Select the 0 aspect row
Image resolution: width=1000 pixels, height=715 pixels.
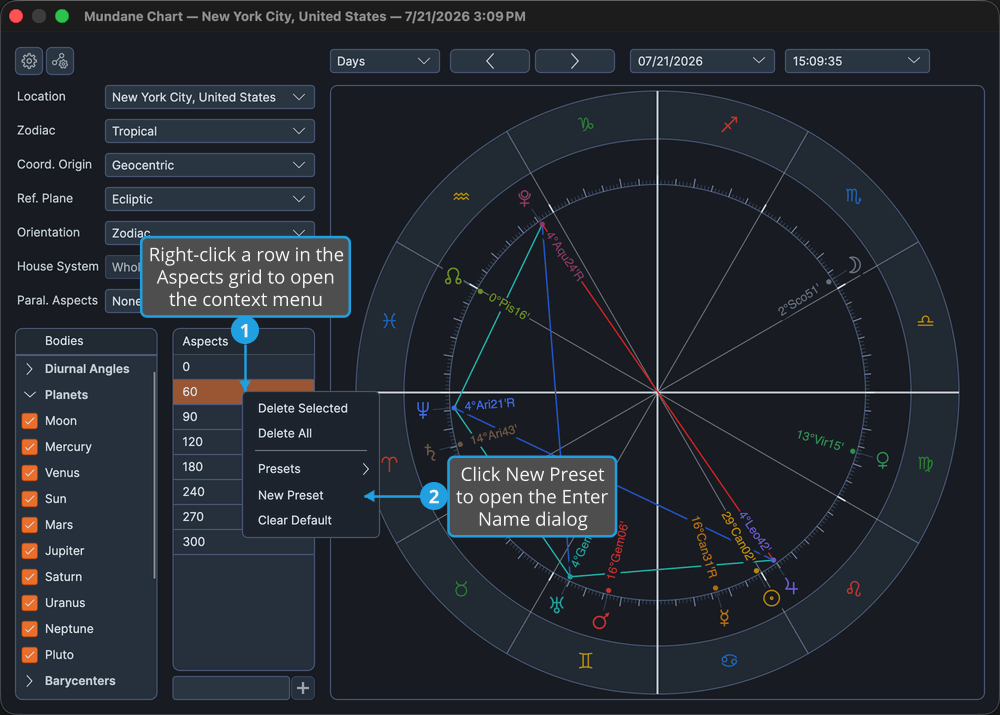point(244,367)
